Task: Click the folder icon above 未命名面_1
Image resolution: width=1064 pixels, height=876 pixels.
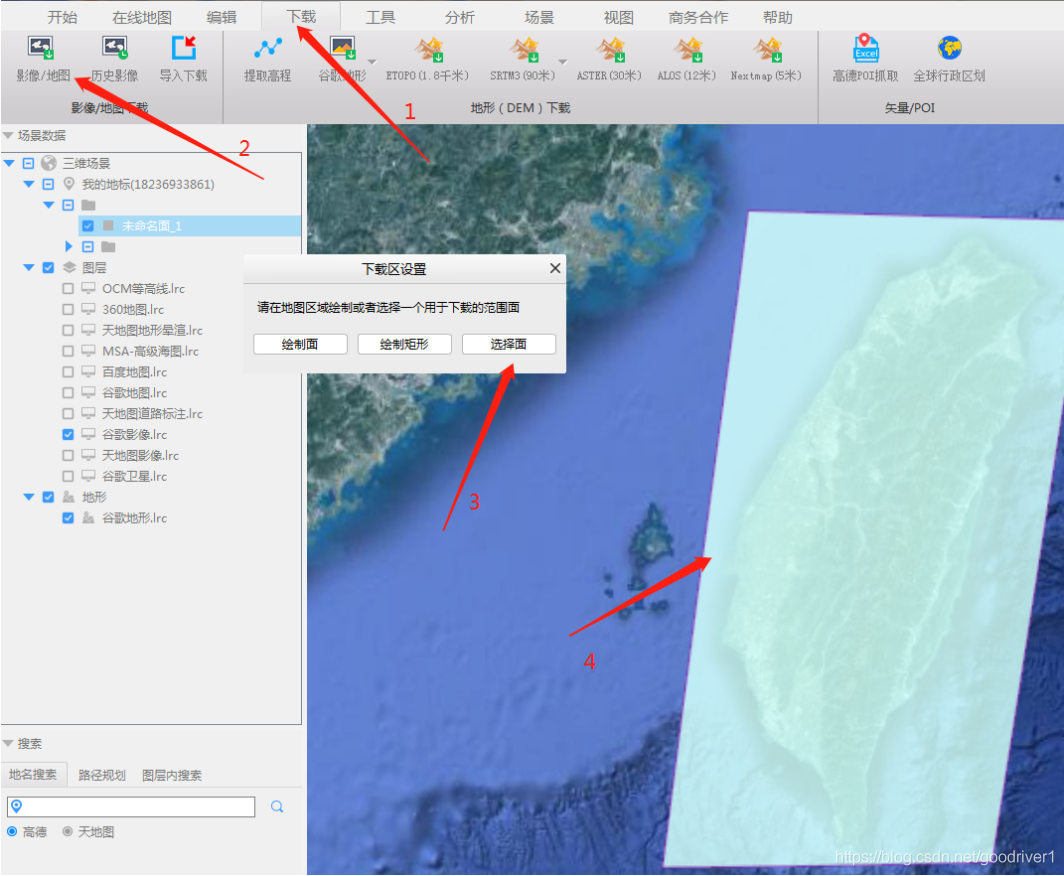Action: point(88,205)
